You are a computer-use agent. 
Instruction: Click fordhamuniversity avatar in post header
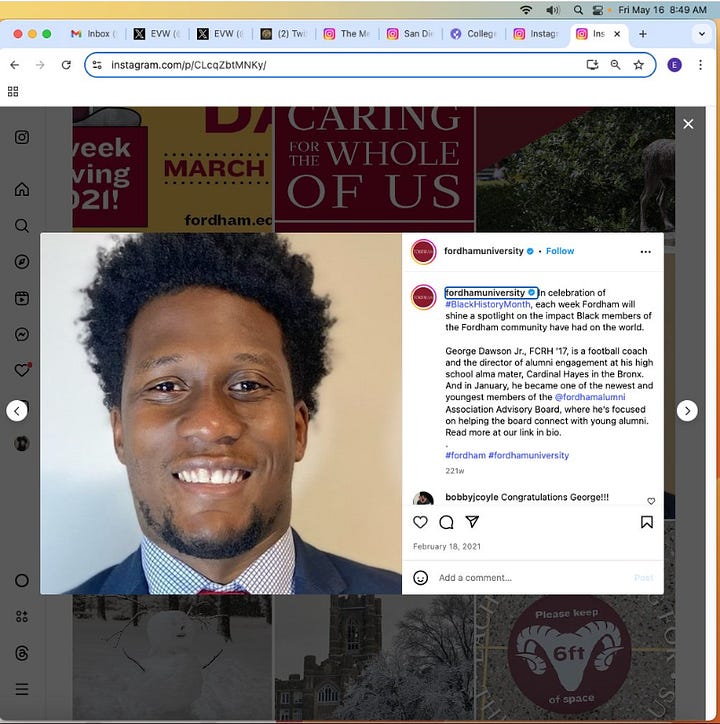[424, 252]
